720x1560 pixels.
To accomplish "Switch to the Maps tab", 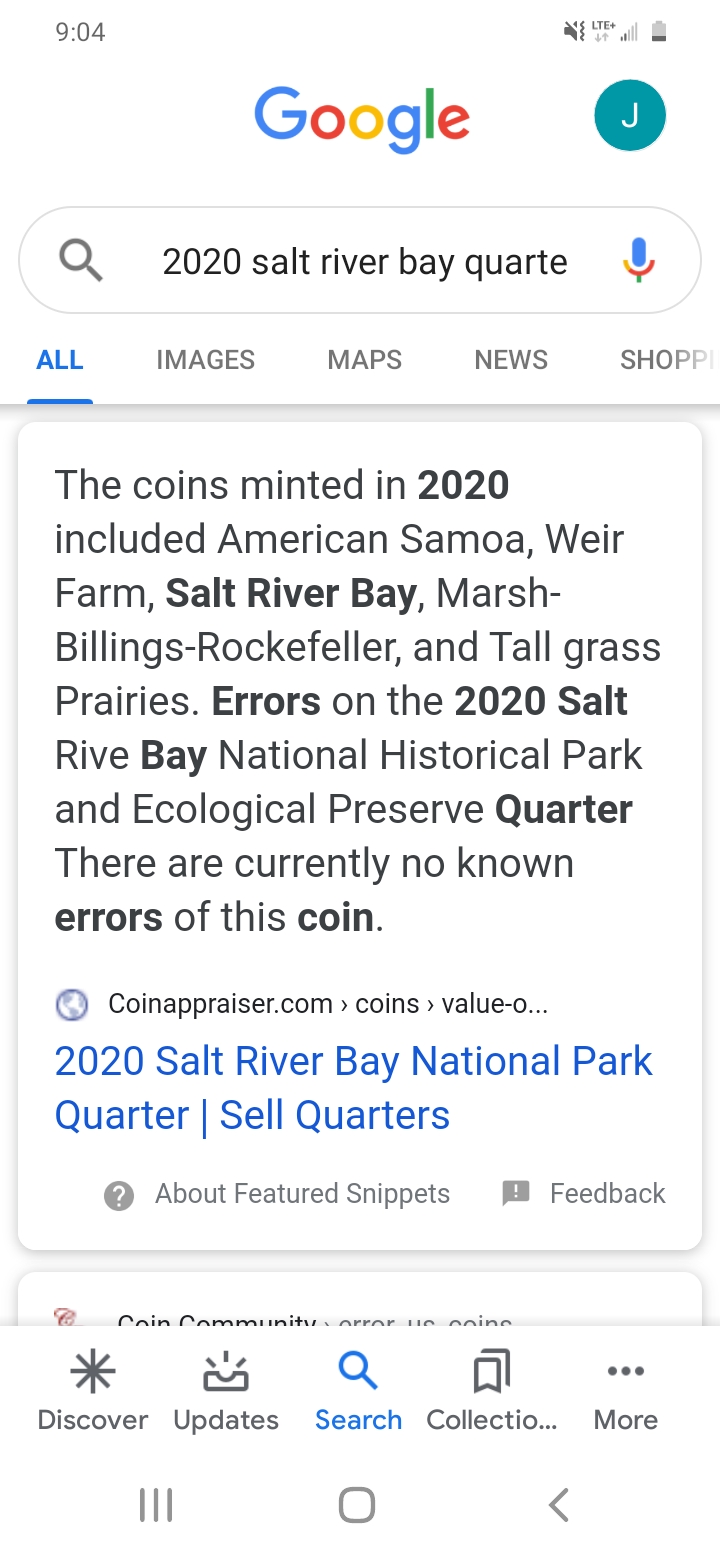I will point(364,360).
